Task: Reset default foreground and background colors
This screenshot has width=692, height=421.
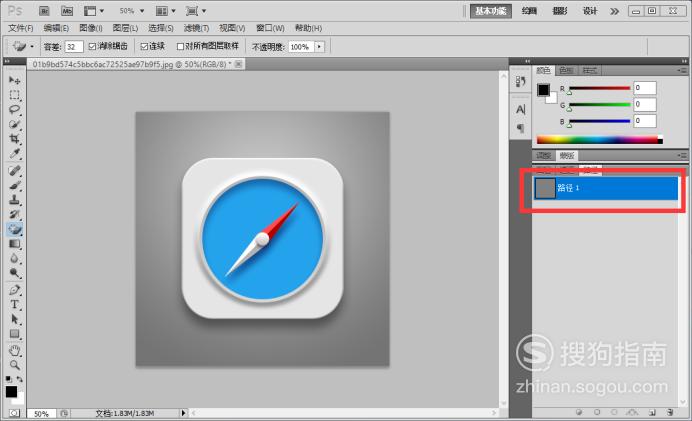Action: [x=9, y=379]
